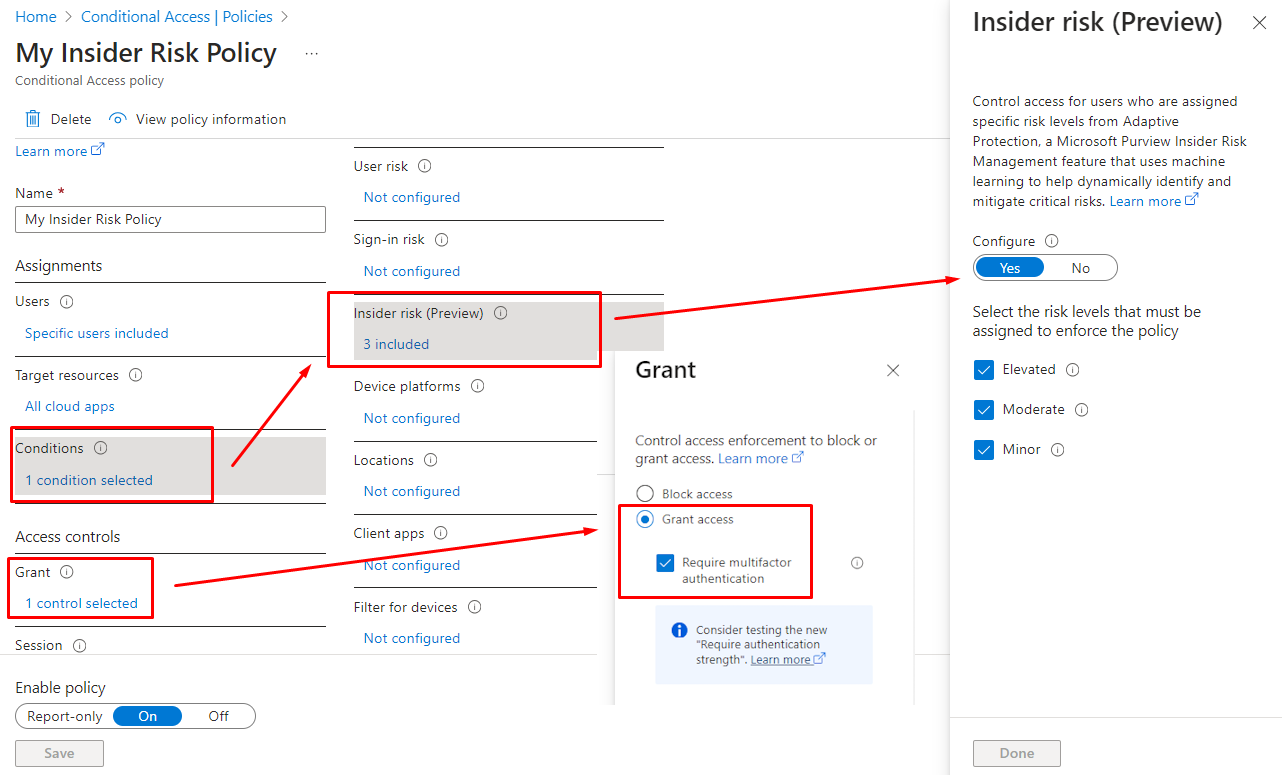
Task: Click info icon next to Insider risk (Preview)
Action: (501, 313)
